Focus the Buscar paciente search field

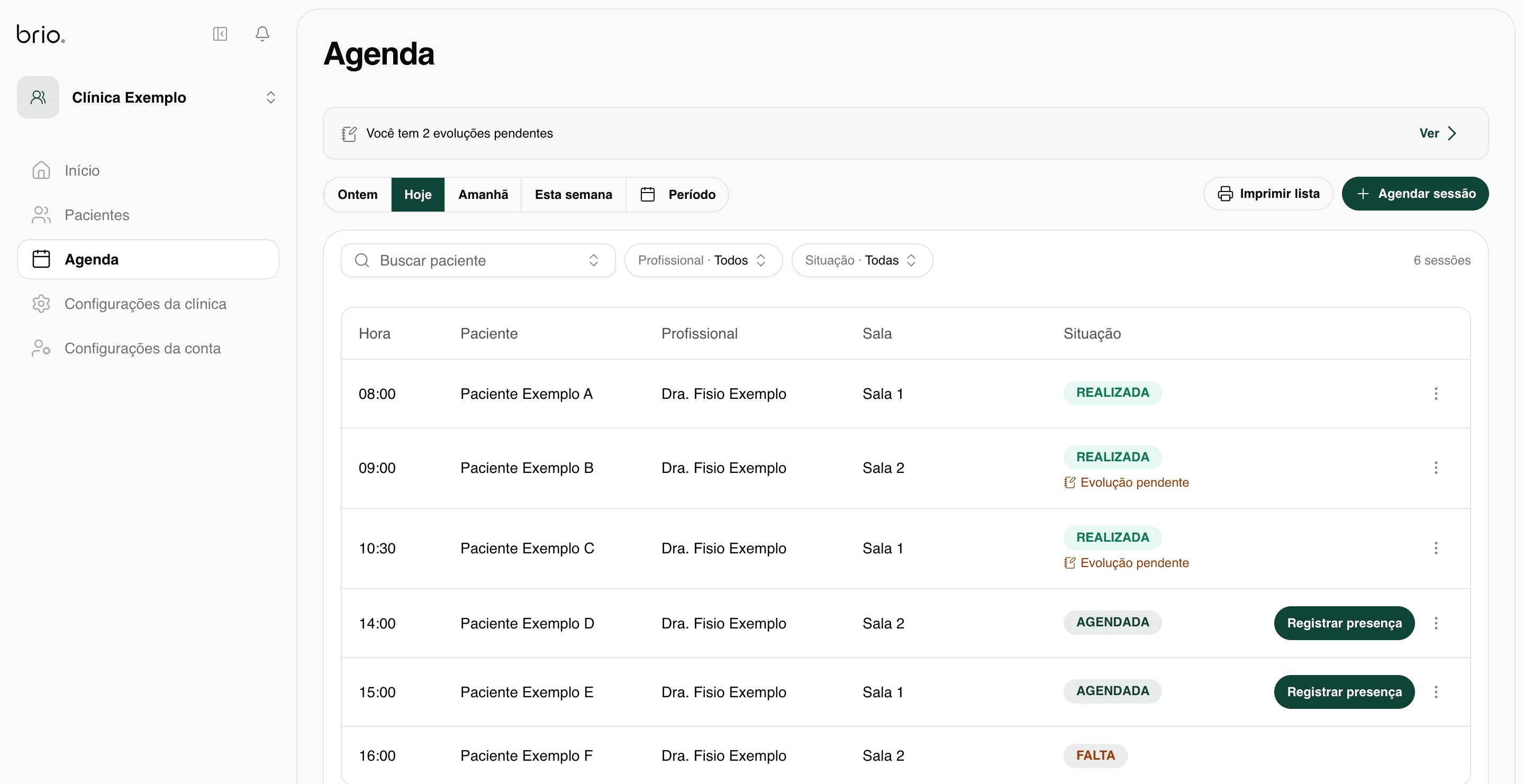point(478,260)
